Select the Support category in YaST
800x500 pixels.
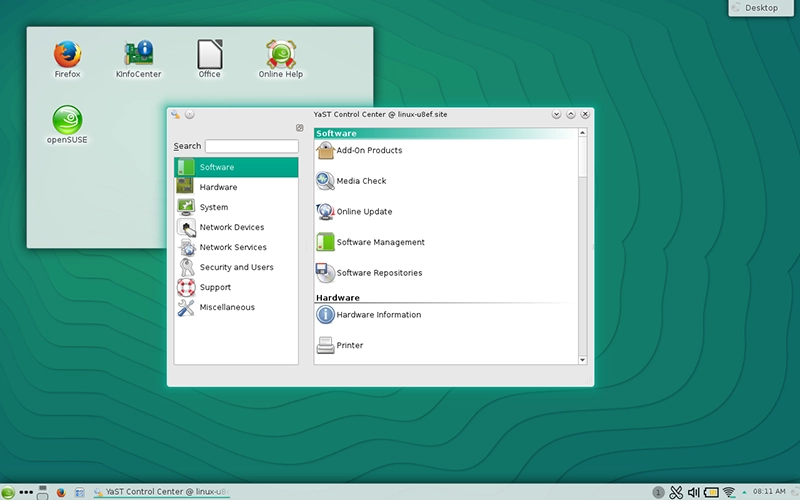click(x=236, y=287)
